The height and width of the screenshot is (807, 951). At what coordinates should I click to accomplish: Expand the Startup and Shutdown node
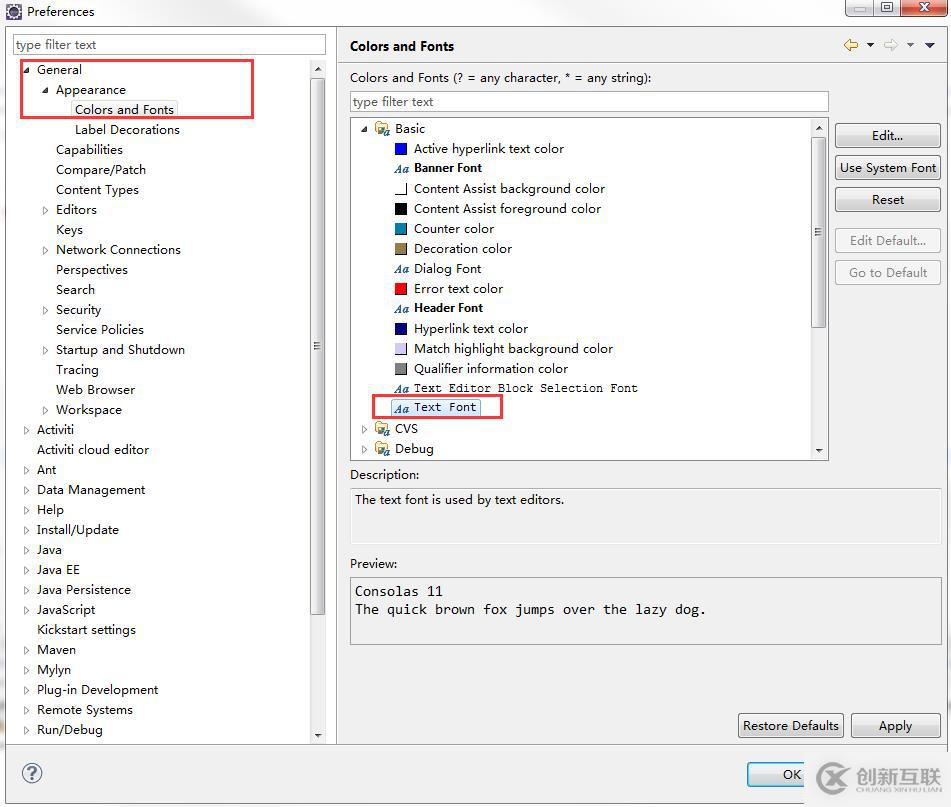point(45,350)
